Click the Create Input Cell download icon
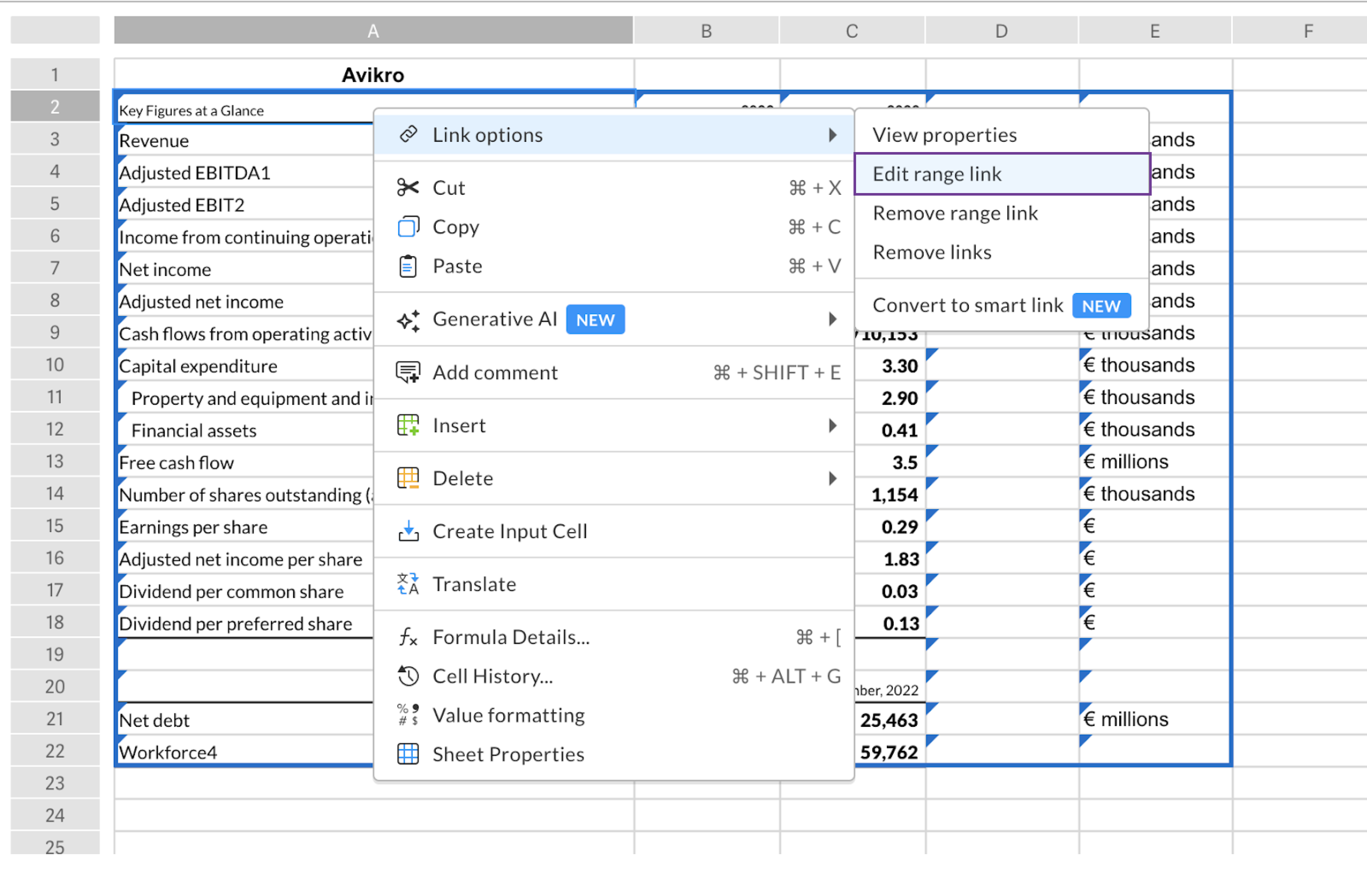Image resolution: width=1367 pixels, height=896 pixels. click(x=408, y=531)
